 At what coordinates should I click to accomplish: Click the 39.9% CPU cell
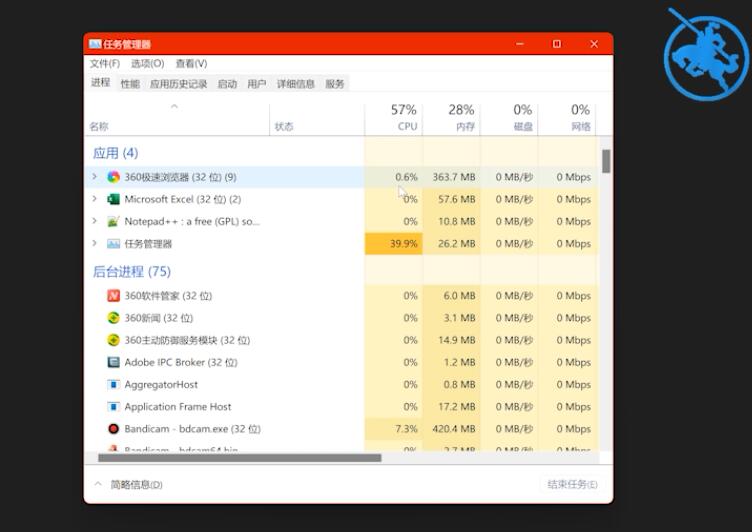394,244
